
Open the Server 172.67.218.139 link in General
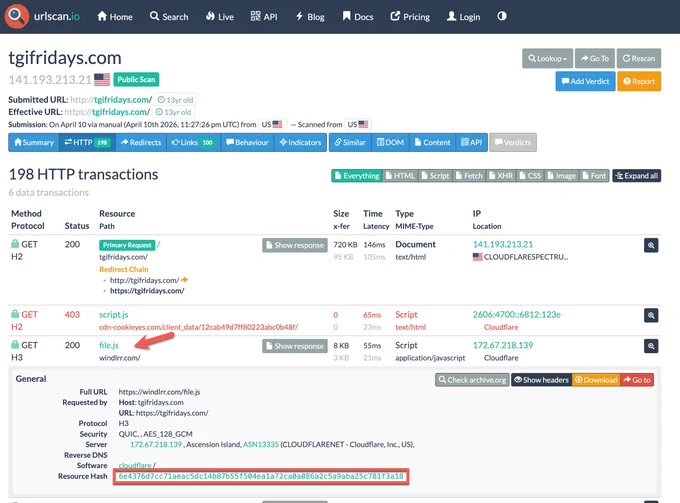(x=156, y=444)
